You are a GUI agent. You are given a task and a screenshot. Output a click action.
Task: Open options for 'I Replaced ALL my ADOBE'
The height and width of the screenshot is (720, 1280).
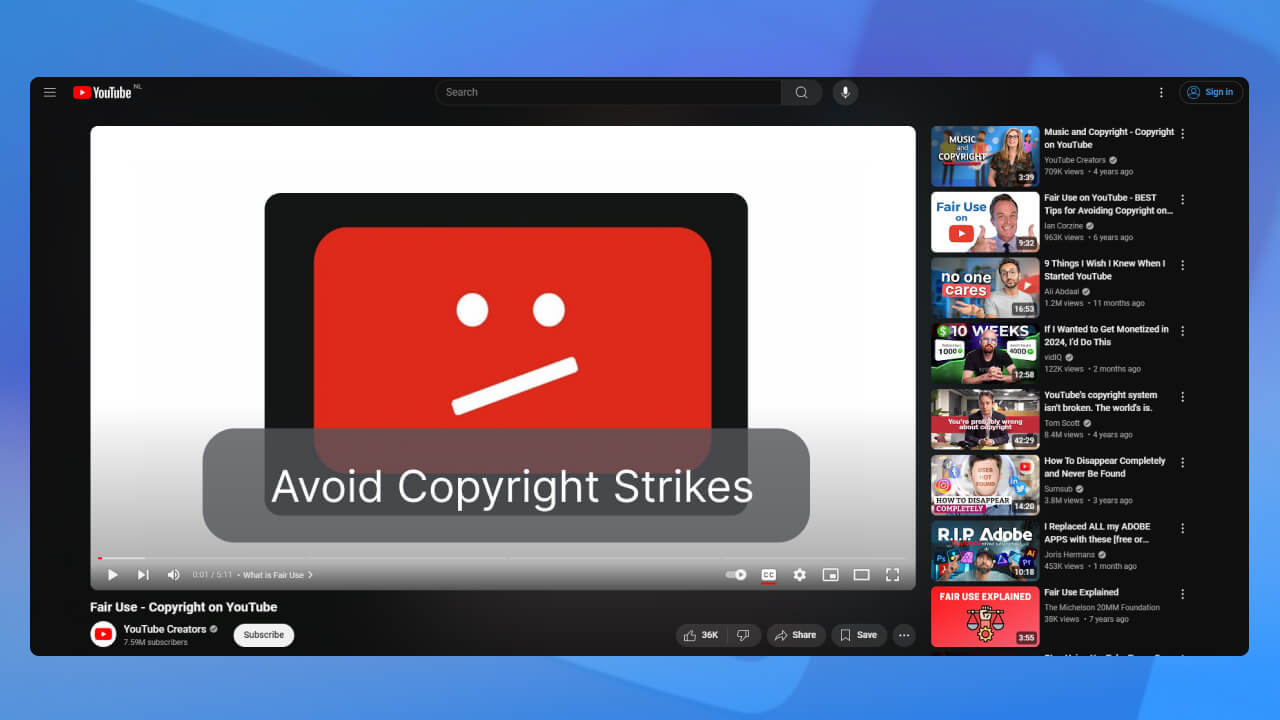[x=1183, y=528]
